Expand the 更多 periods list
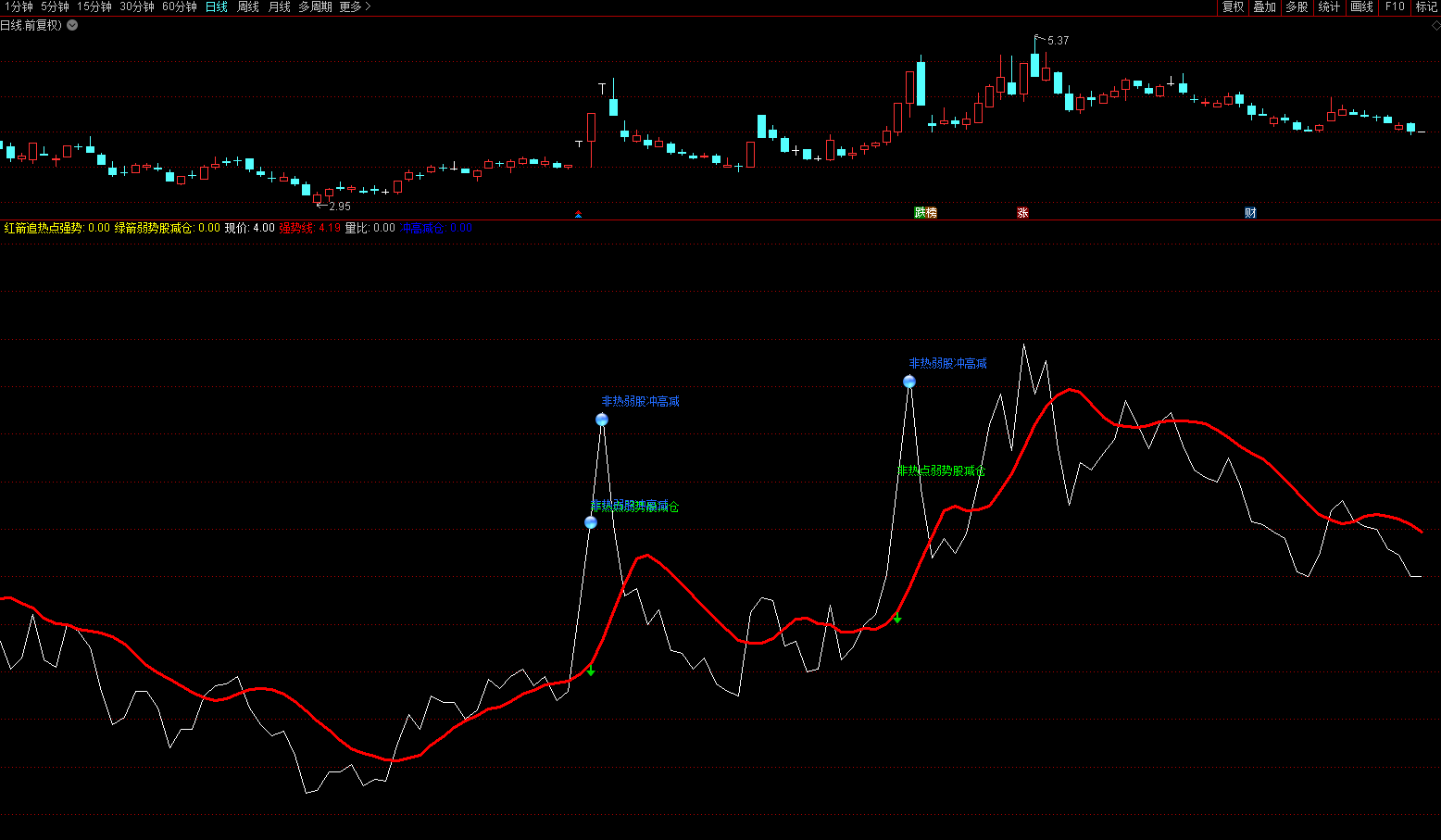 click(x=355, y=6)
